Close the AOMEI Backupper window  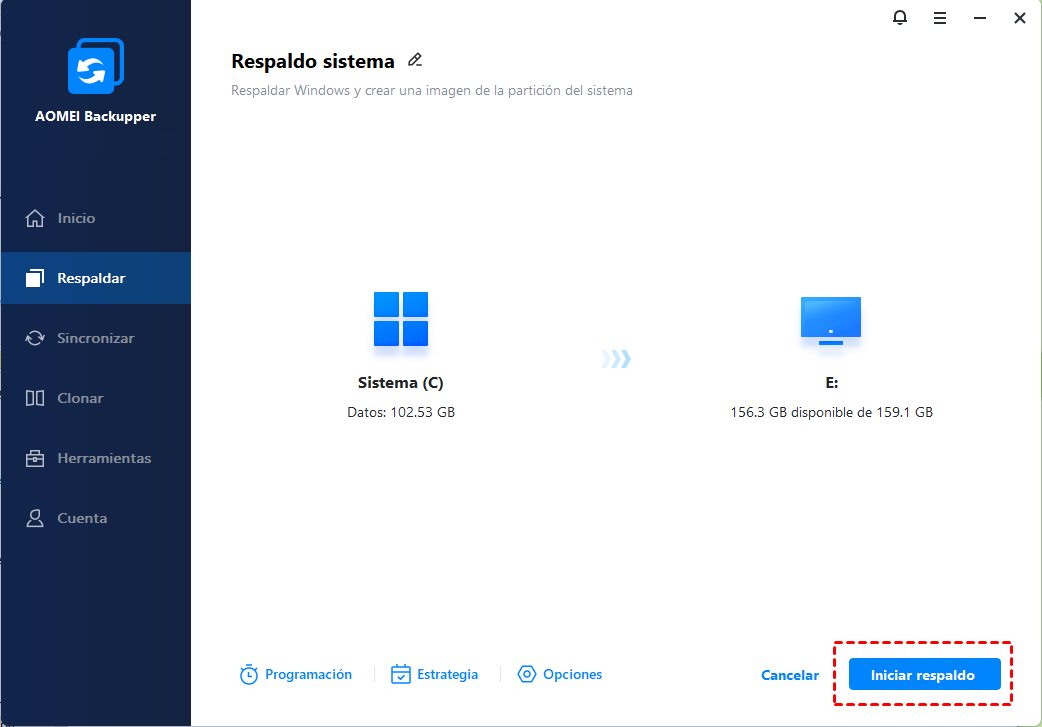tap(1019, 18)
